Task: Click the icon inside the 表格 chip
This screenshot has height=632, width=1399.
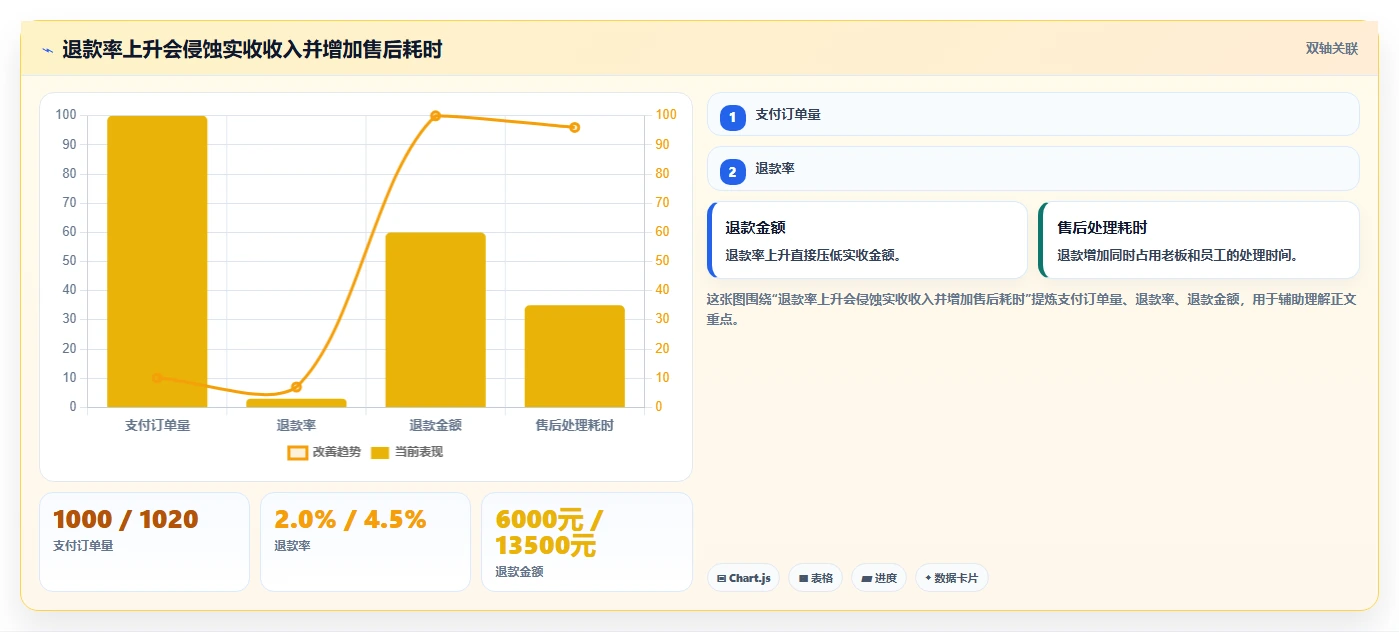Action: point(803,579)
